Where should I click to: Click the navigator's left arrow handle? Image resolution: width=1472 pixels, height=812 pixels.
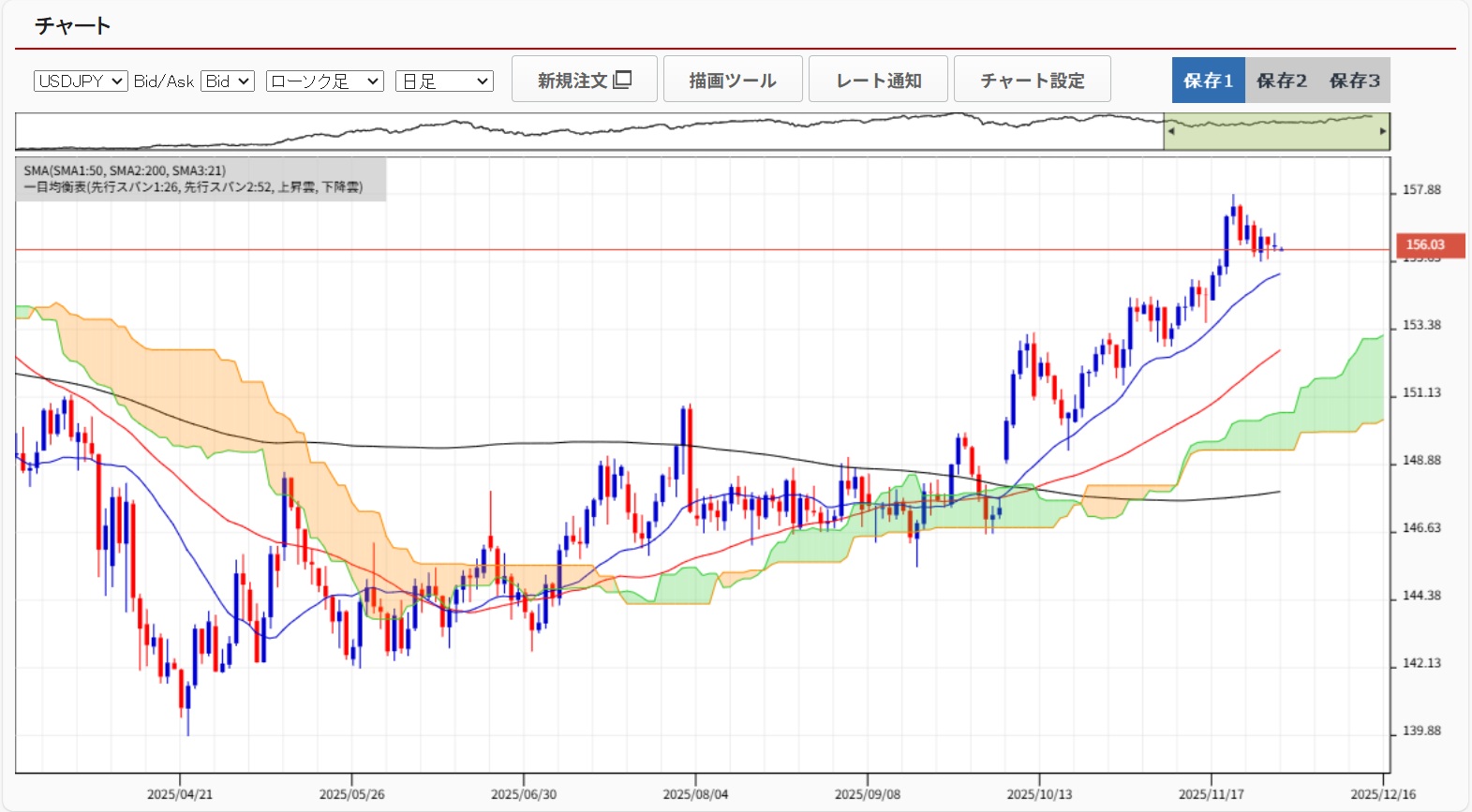tap(1170, 131)
